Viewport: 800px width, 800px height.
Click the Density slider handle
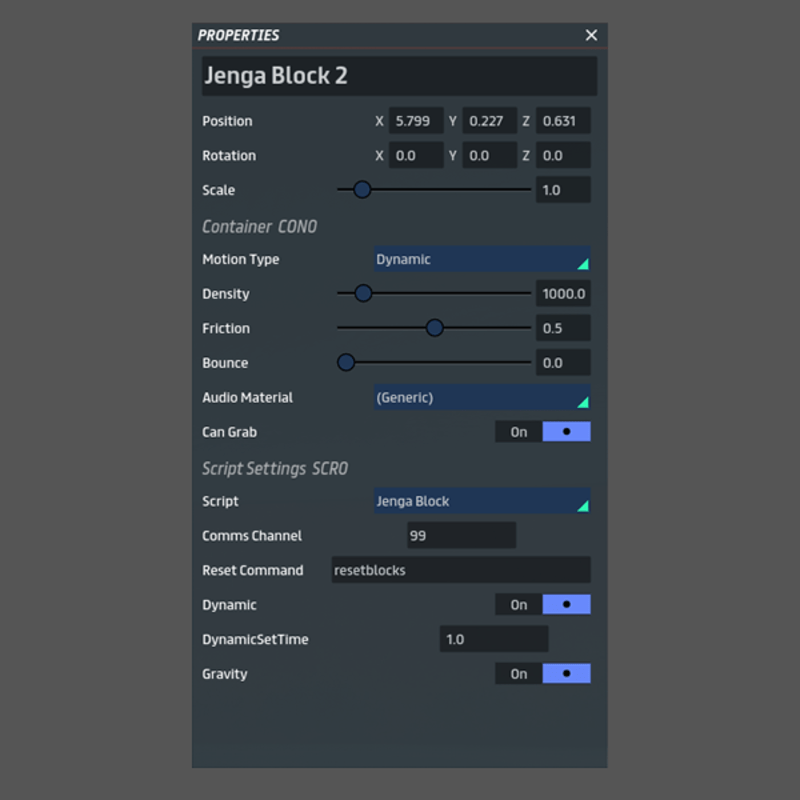click(x=363, y=293)
